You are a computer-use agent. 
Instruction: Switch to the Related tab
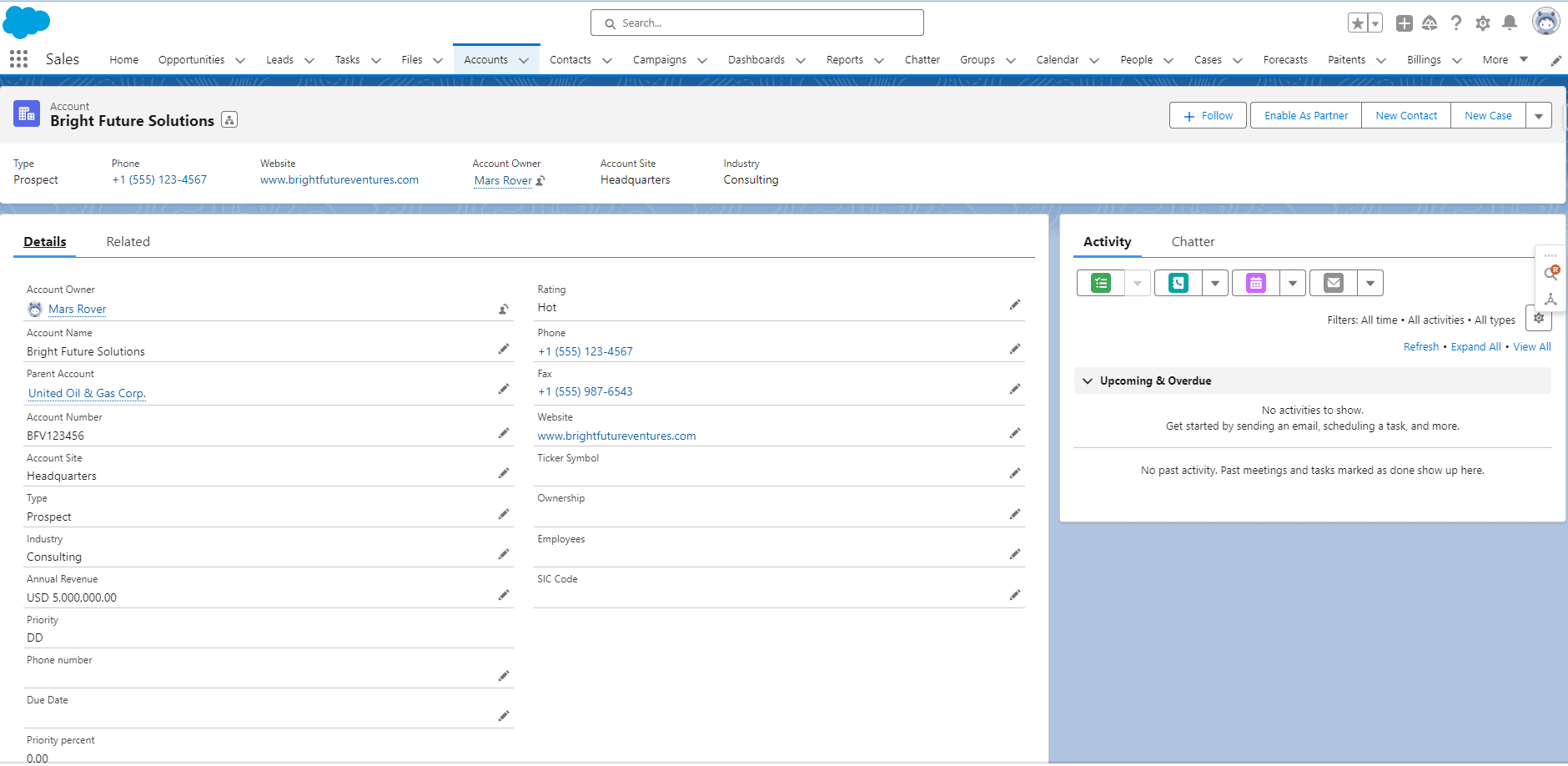[x=128, y=241]
